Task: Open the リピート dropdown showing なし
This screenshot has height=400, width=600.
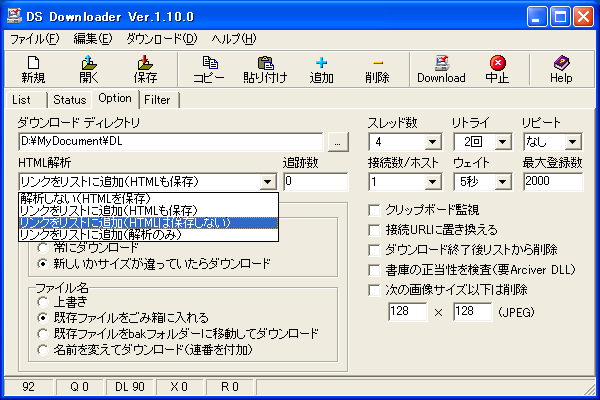Action: click(x=572, y=142)
